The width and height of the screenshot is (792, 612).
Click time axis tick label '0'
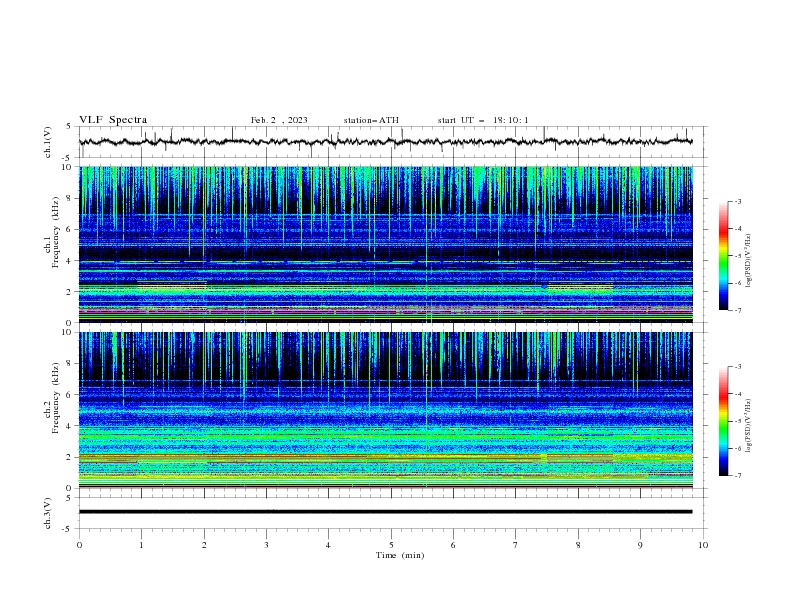(x=79, y=545)
